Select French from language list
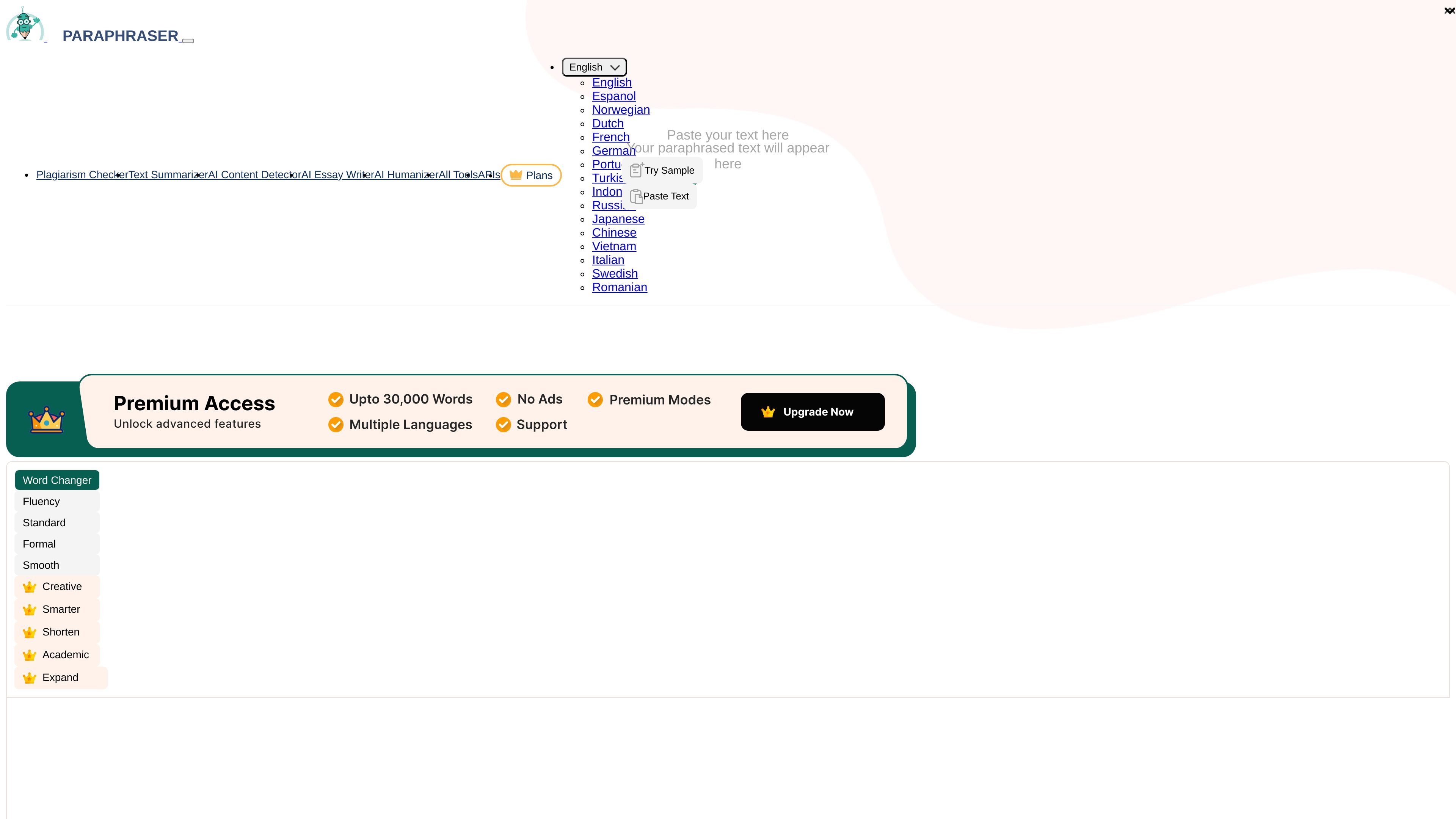1456x819 pixels. [610, 137]
